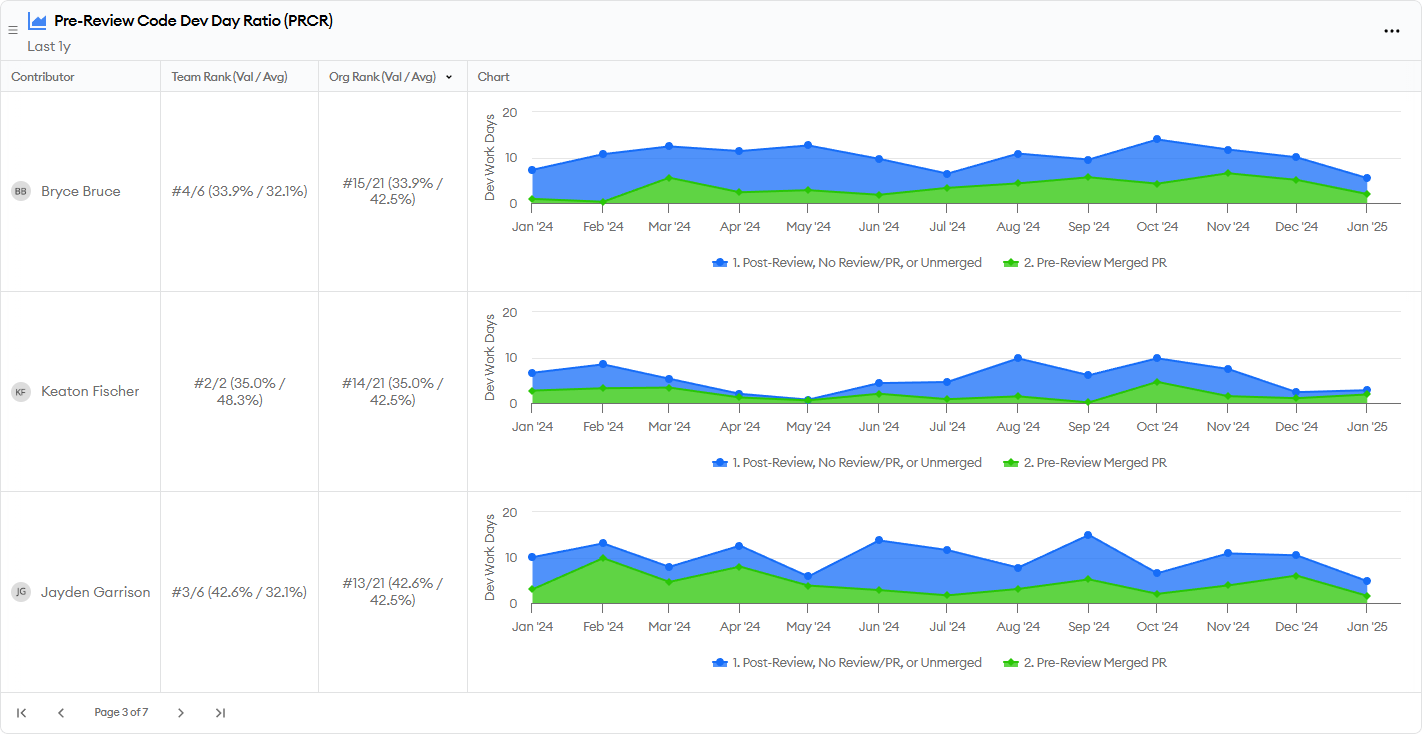Jump to the last page
This screenshot has height=734, width=1422.
[220, 713]
